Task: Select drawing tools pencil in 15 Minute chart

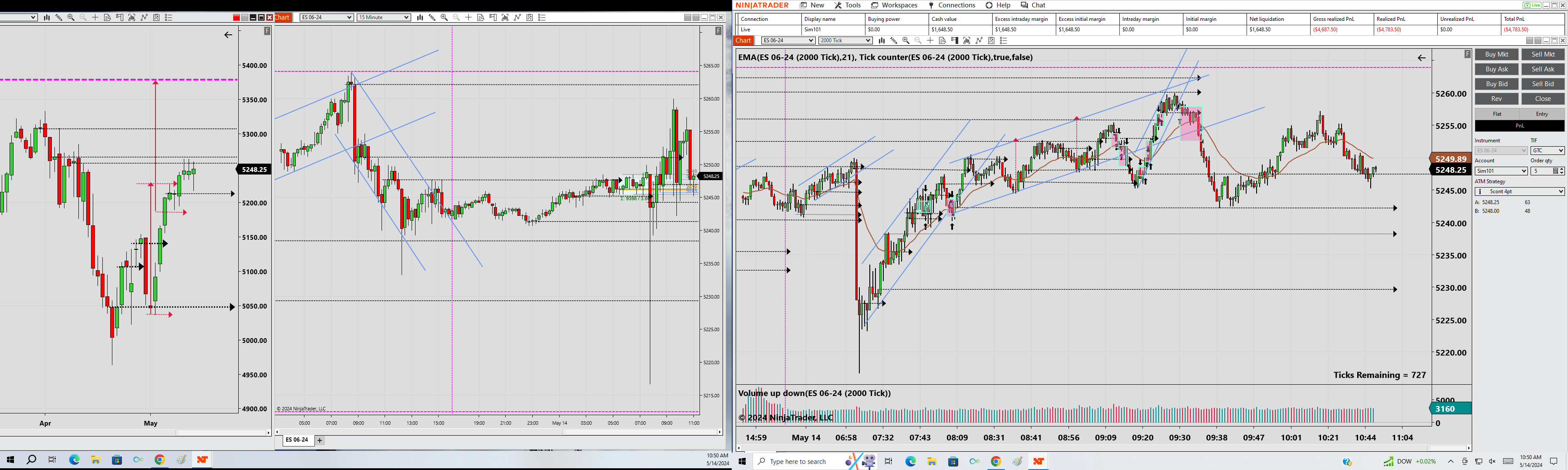Action: tap(432, 18)
